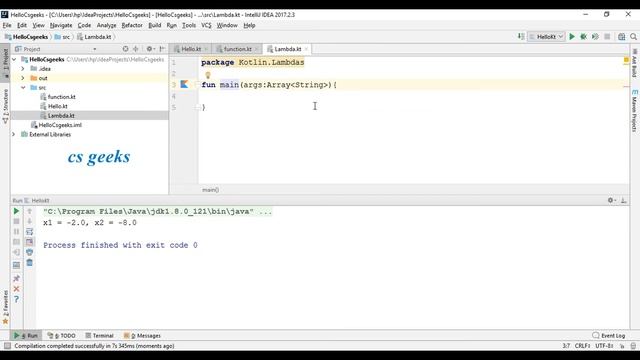
Task: Open the Event Log
Action: coord(609,336)
